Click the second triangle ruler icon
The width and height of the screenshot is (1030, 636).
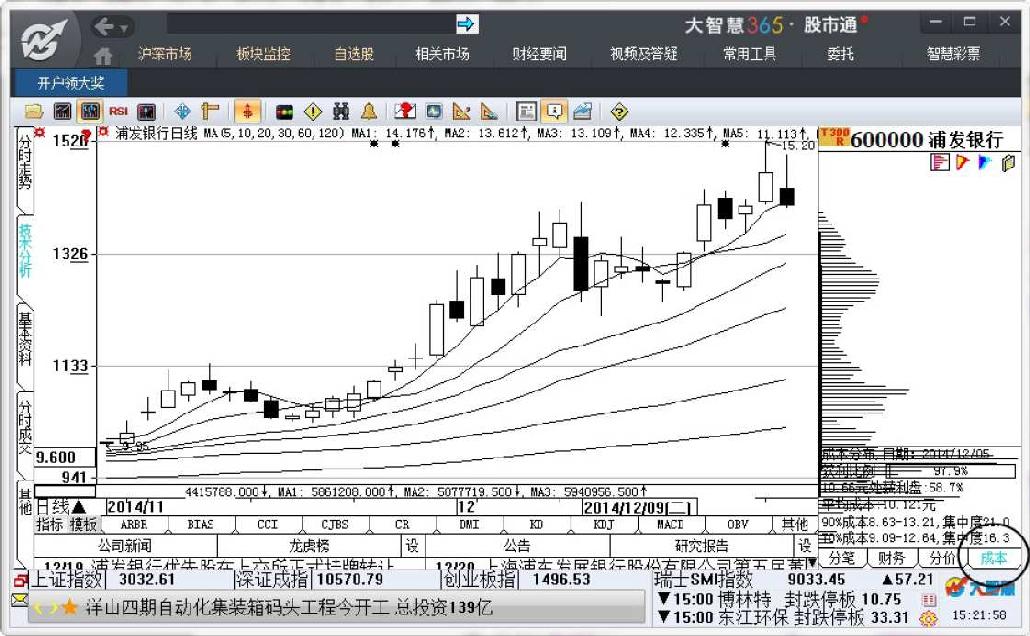(x=489, y=112)
